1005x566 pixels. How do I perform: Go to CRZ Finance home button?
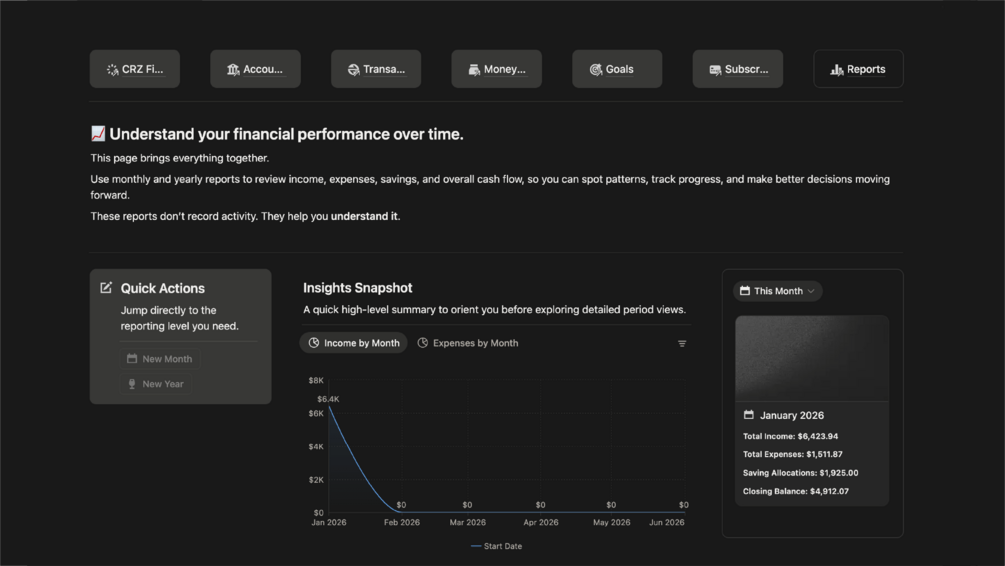(x=135, y=69)
